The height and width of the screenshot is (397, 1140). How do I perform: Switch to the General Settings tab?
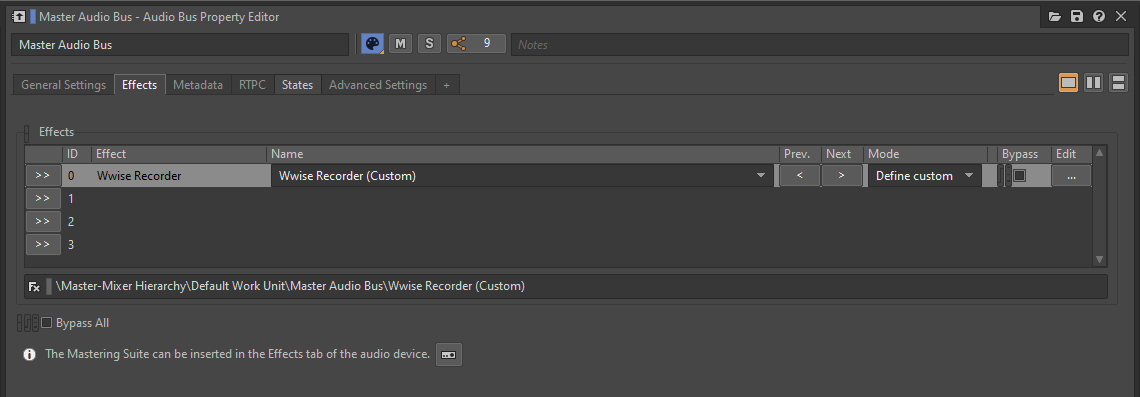point(63,84)
